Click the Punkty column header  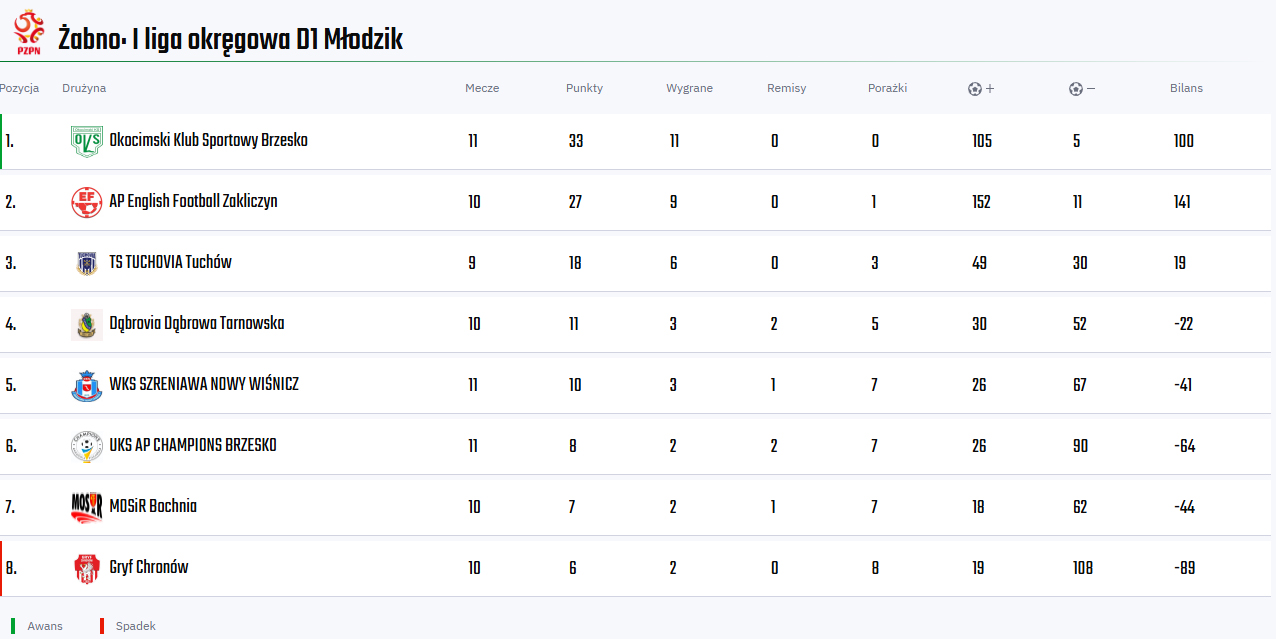click(584, 88)
